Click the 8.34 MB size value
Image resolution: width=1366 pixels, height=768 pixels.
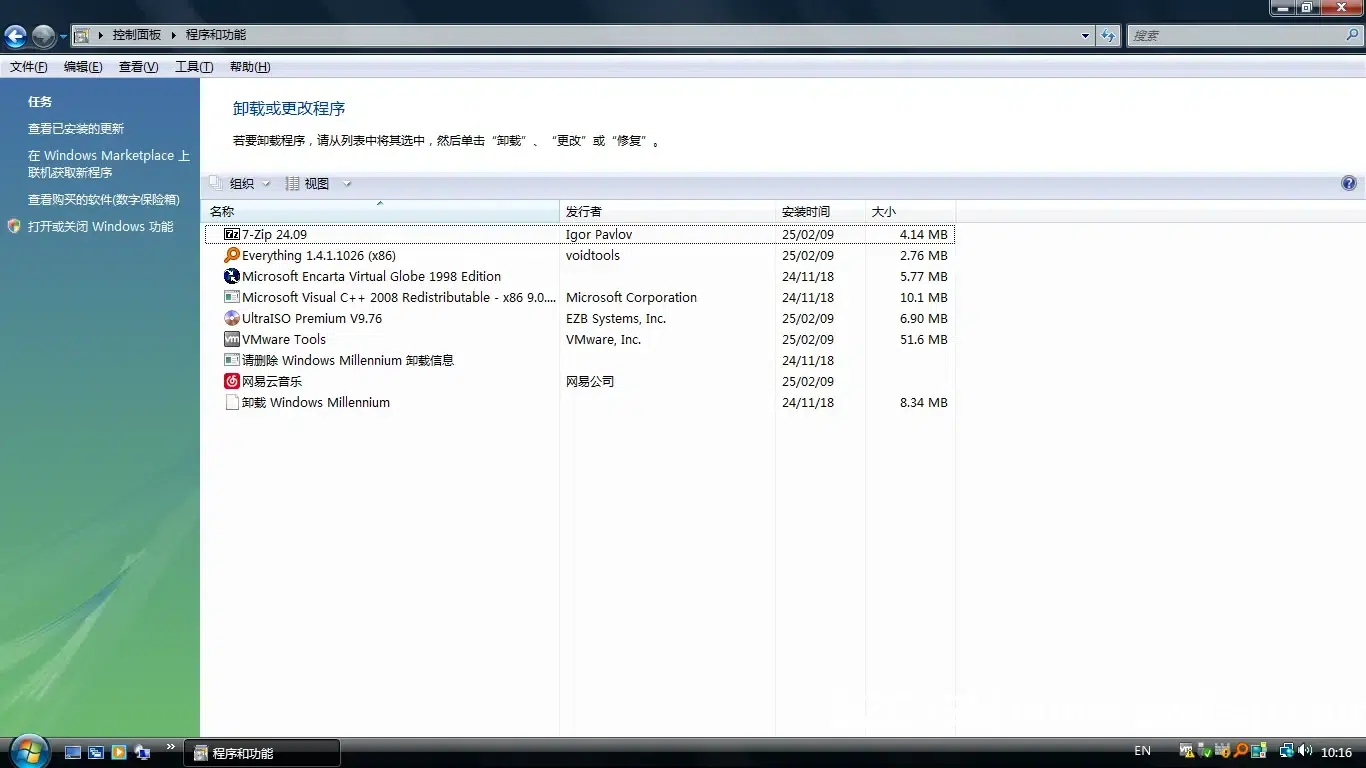tap(923, 402)
